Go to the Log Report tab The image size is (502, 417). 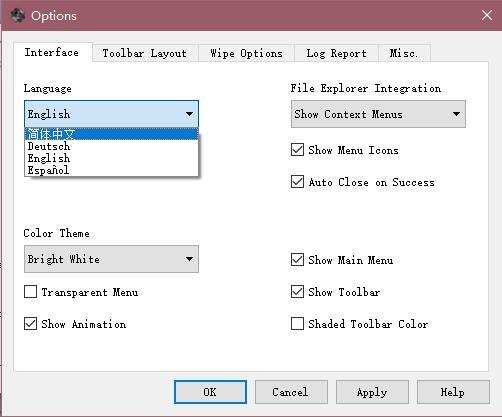point(336,53)
